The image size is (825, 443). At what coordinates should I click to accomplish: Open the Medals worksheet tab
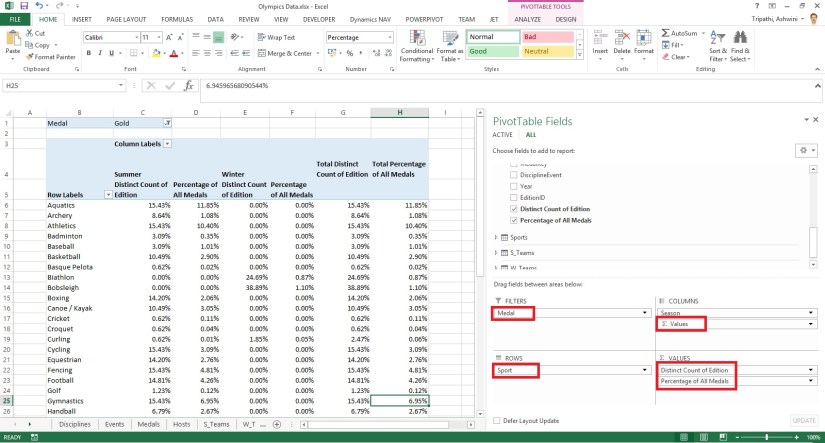[148, 424]
